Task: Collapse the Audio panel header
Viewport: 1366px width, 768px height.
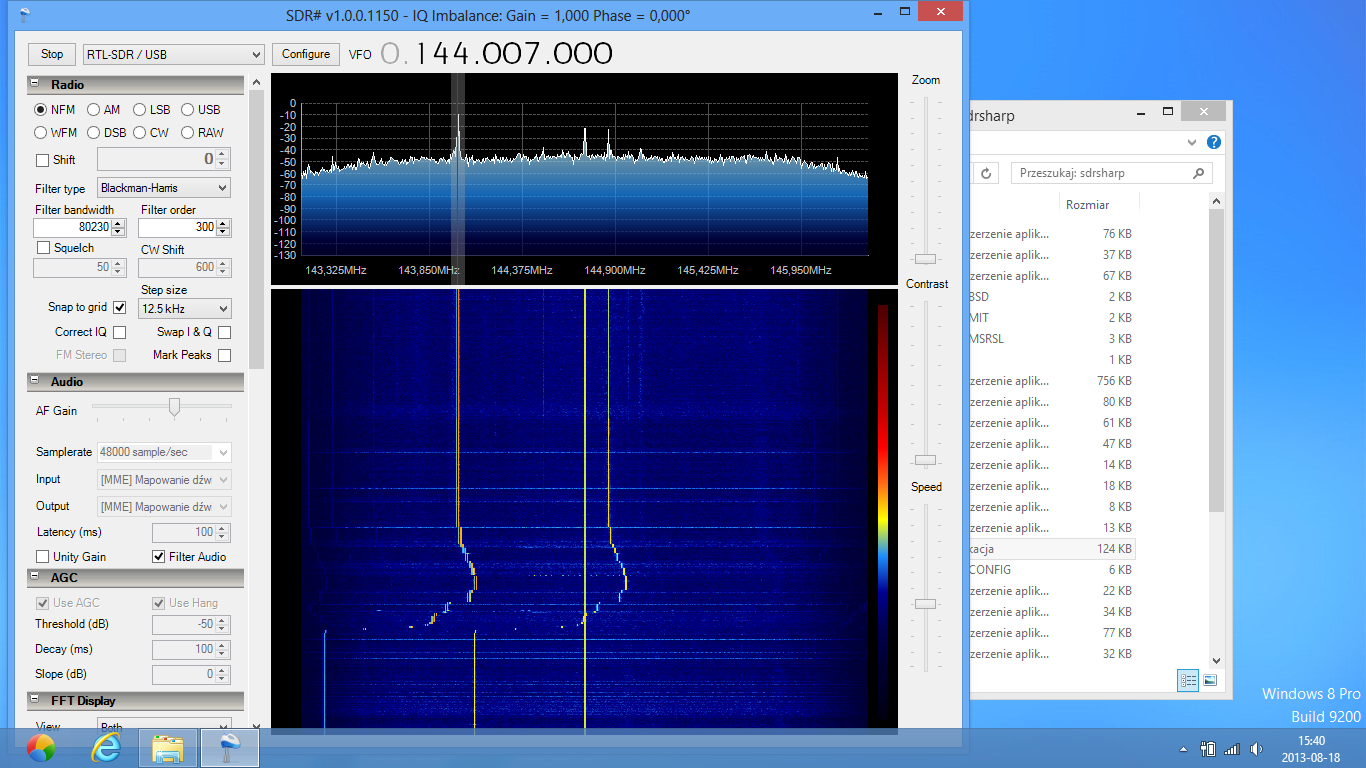Action: 34,382
